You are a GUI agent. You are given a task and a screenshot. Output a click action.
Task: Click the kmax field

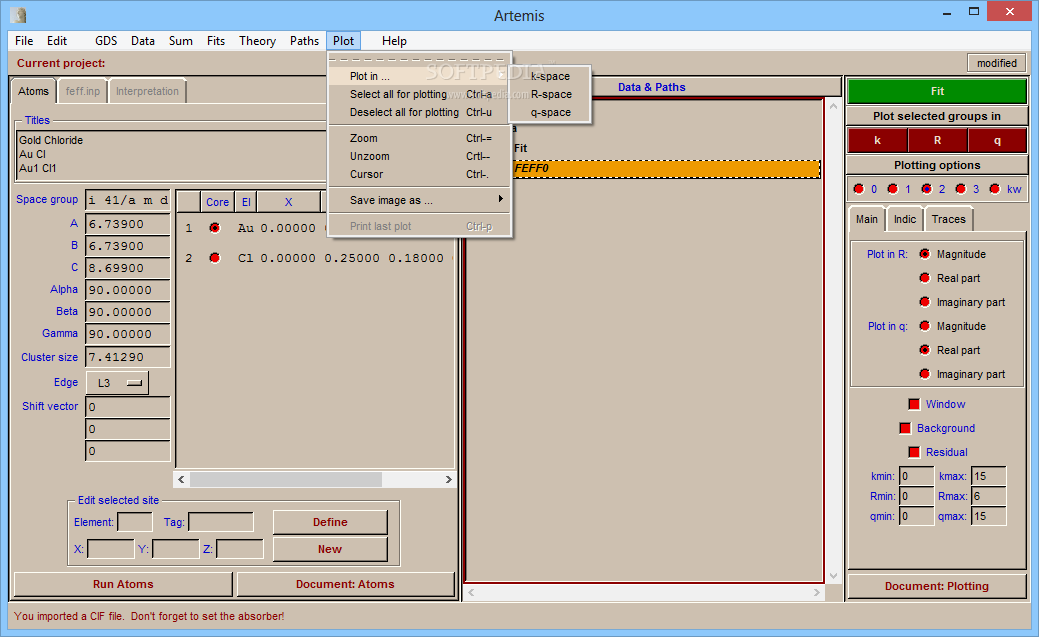point(989,476)
